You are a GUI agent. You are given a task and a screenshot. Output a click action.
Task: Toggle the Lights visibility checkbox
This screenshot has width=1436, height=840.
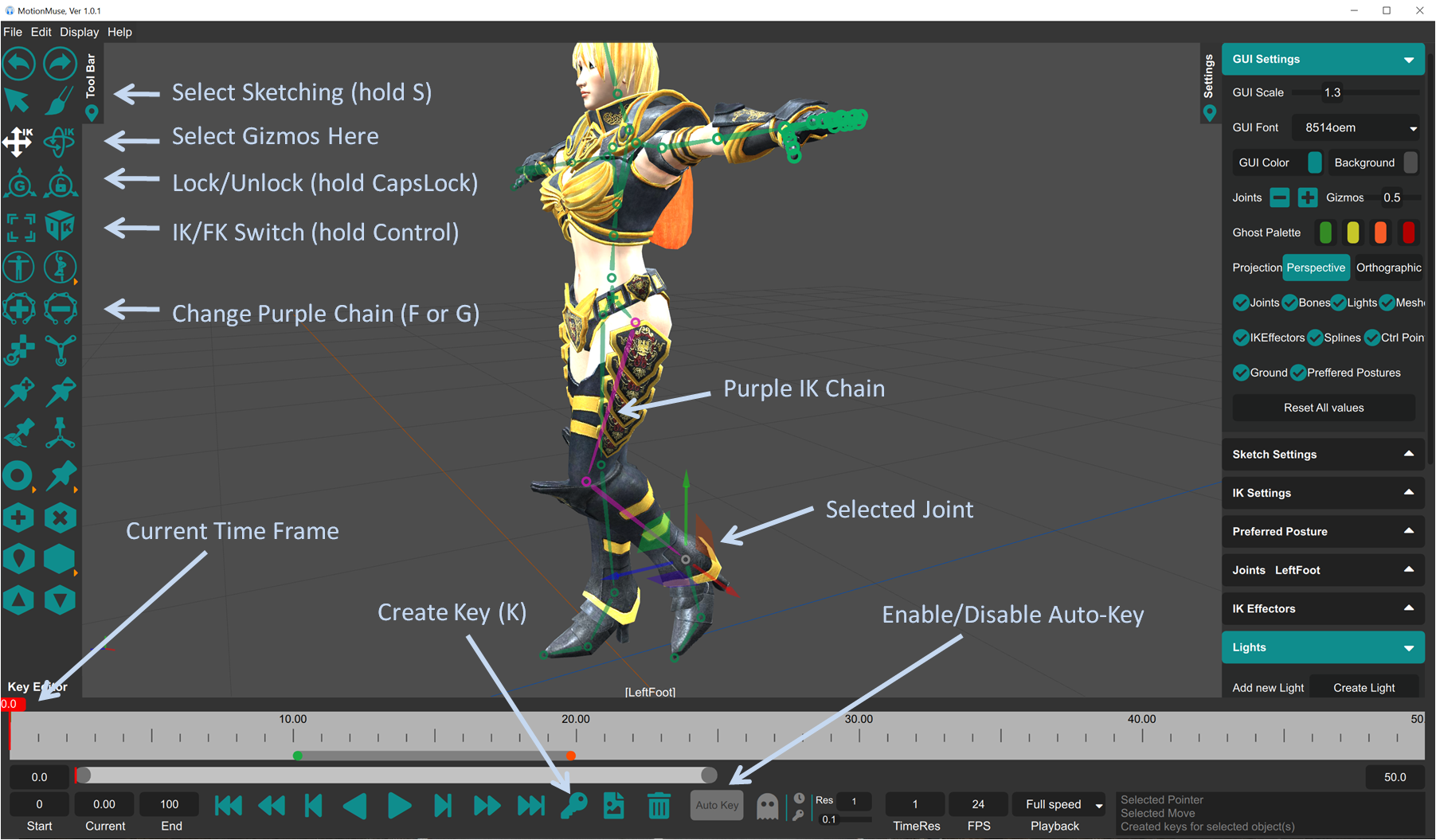tap(1339, 303)
